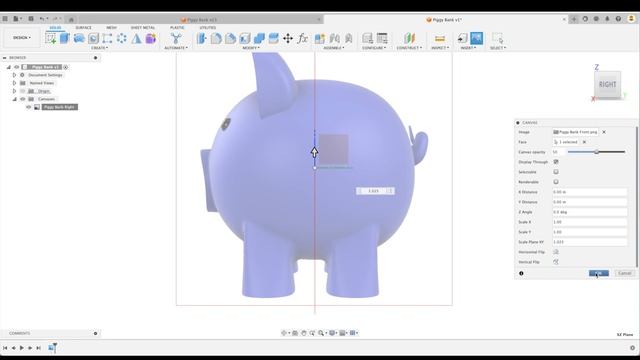Click the Extrude tool icon

coord(64,38)
